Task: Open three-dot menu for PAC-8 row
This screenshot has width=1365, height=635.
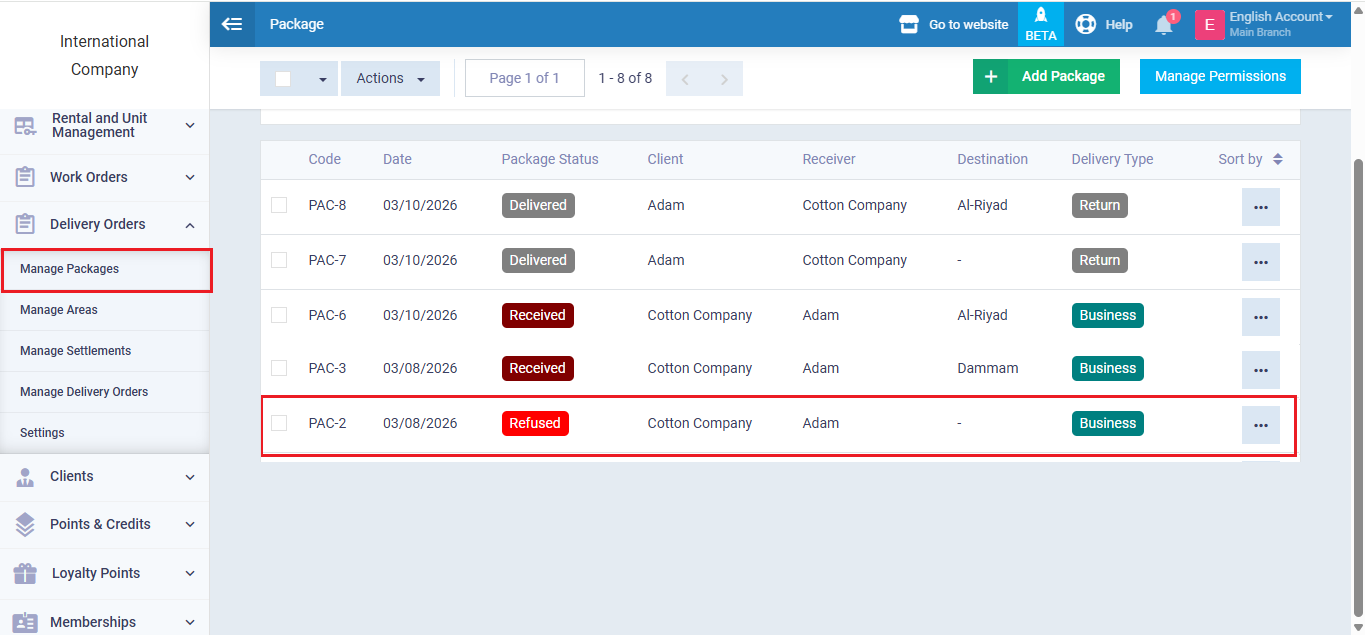Action: pyautogui.click(x=1260, y=207)
